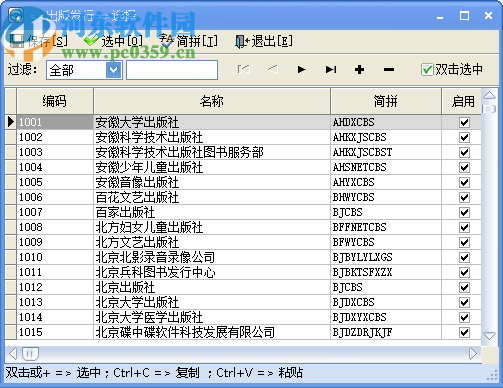This screenshot has height=388, width=503.
Task: Select 北京北影录音录像公司 cell
Action: pyautogui.click(x=212, y=257)
